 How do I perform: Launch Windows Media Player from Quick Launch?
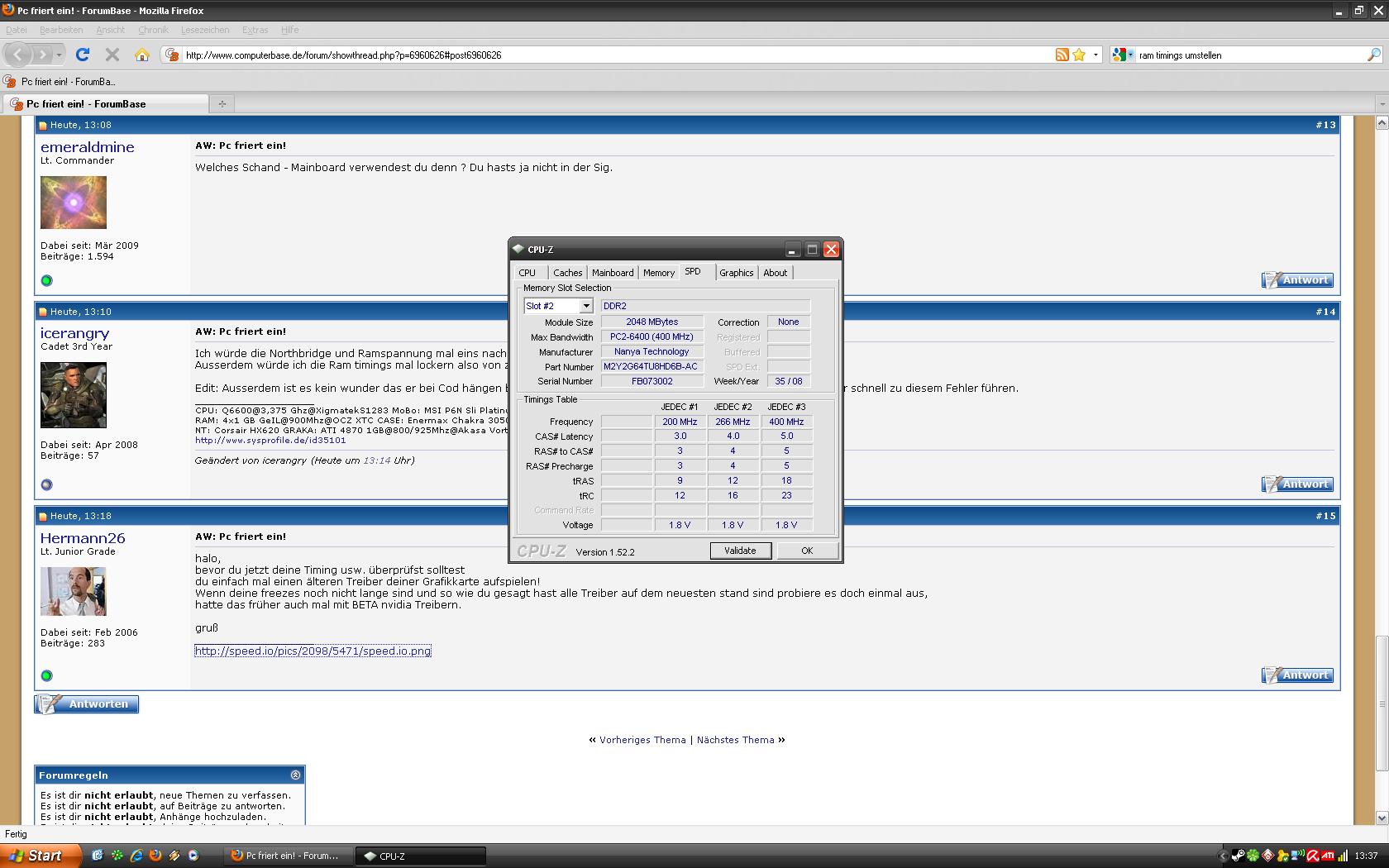193,856
